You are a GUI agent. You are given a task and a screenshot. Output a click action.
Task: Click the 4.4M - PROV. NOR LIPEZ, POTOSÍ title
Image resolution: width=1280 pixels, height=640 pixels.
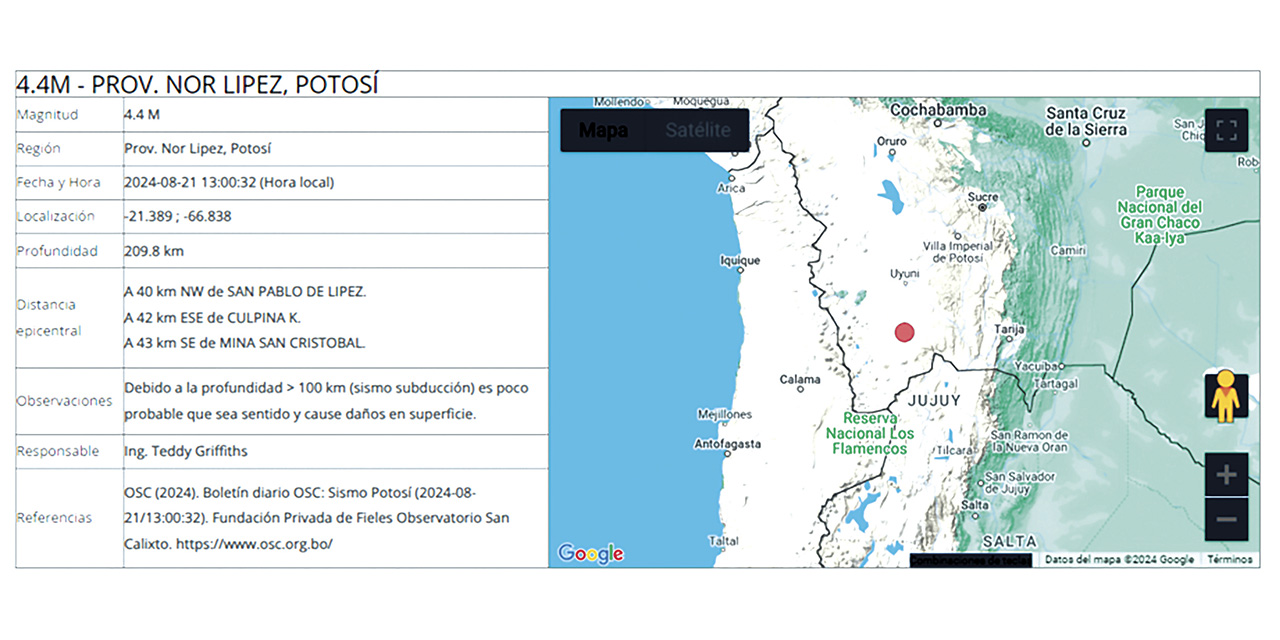(197, 84)
